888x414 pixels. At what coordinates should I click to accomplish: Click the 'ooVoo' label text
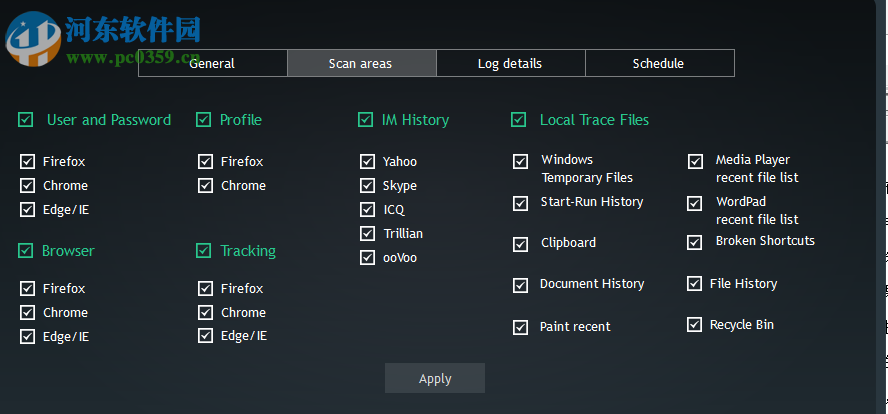[x=400, y=258]
